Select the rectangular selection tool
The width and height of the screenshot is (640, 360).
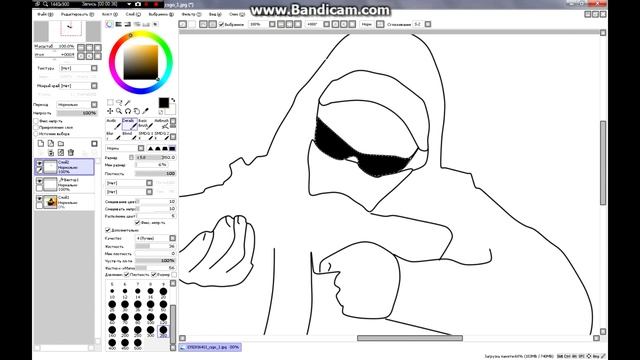(x=110, y=102)
